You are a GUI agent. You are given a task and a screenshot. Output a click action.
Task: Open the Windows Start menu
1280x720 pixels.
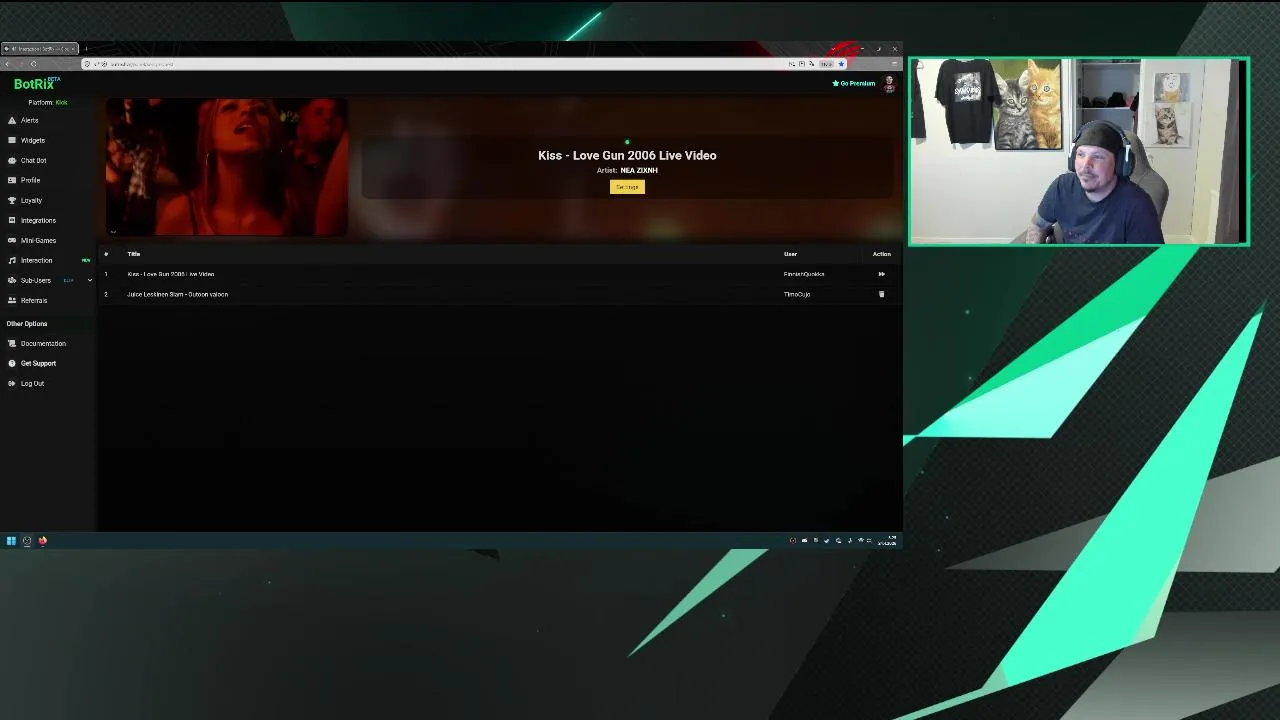[x=11, y=541]
